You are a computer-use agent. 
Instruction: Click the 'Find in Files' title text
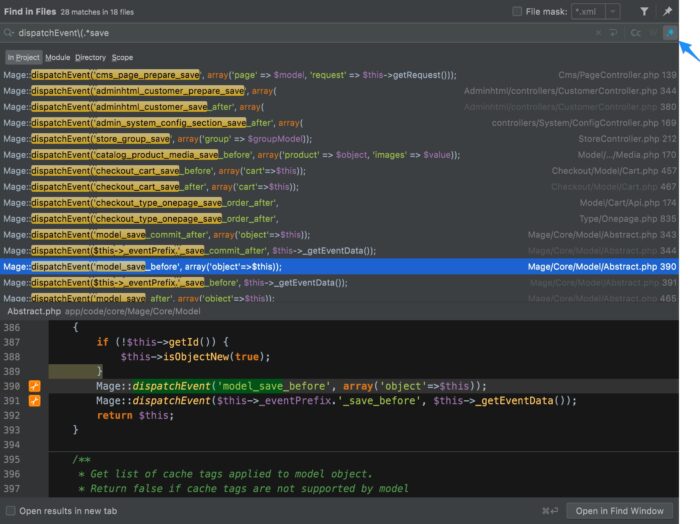point(30,12)
